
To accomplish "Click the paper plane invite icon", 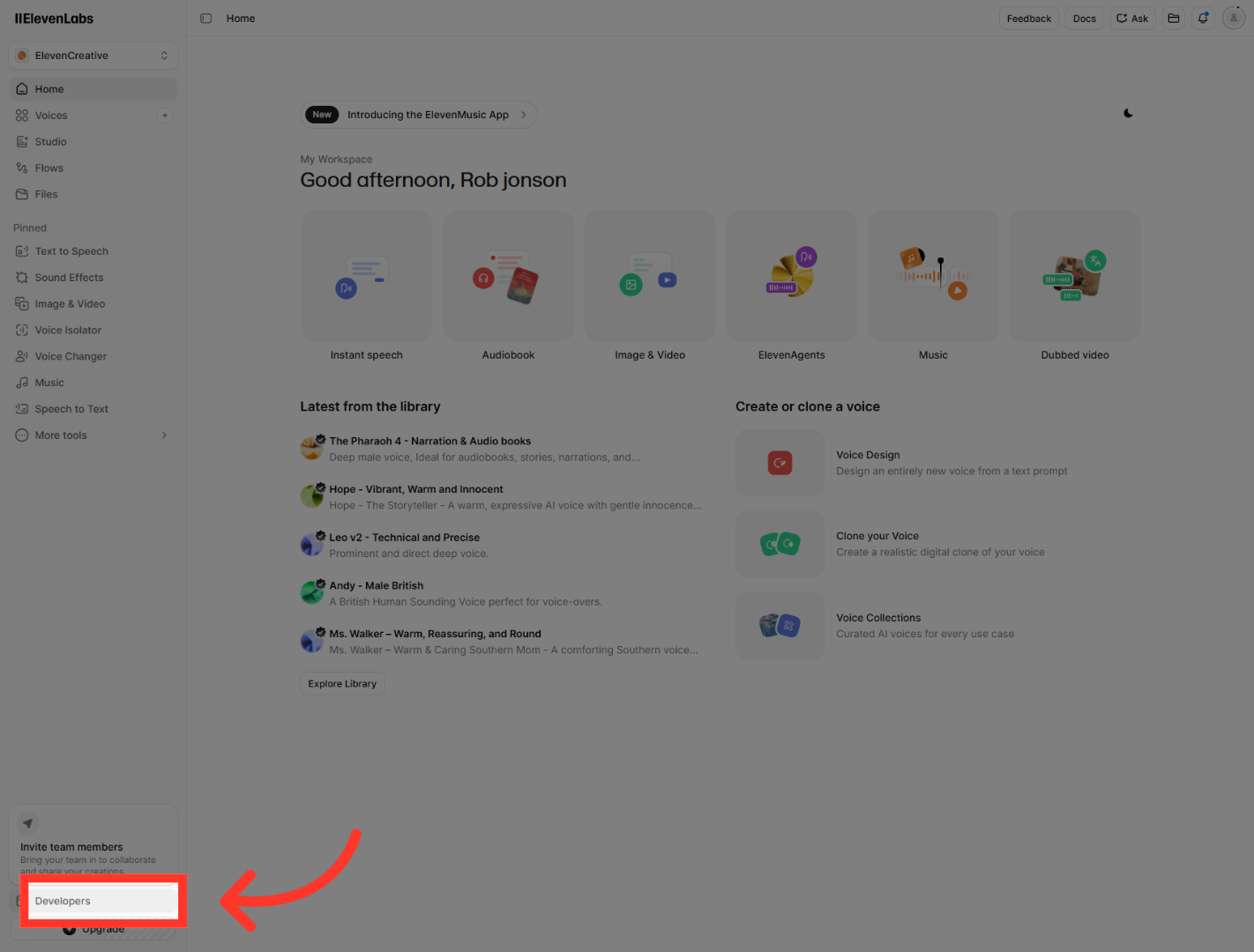I will click(28, 823).
